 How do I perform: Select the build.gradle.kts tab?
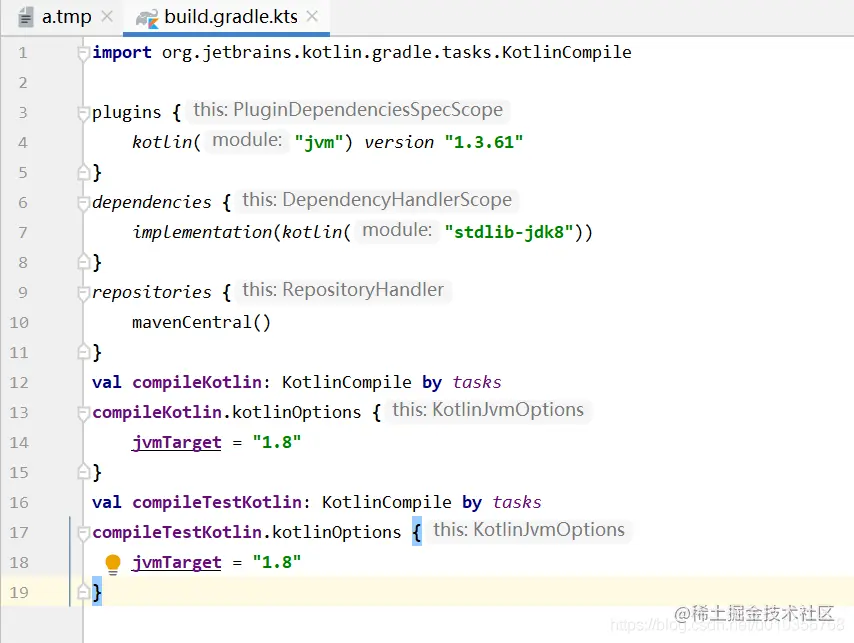(x=226, y=17)
